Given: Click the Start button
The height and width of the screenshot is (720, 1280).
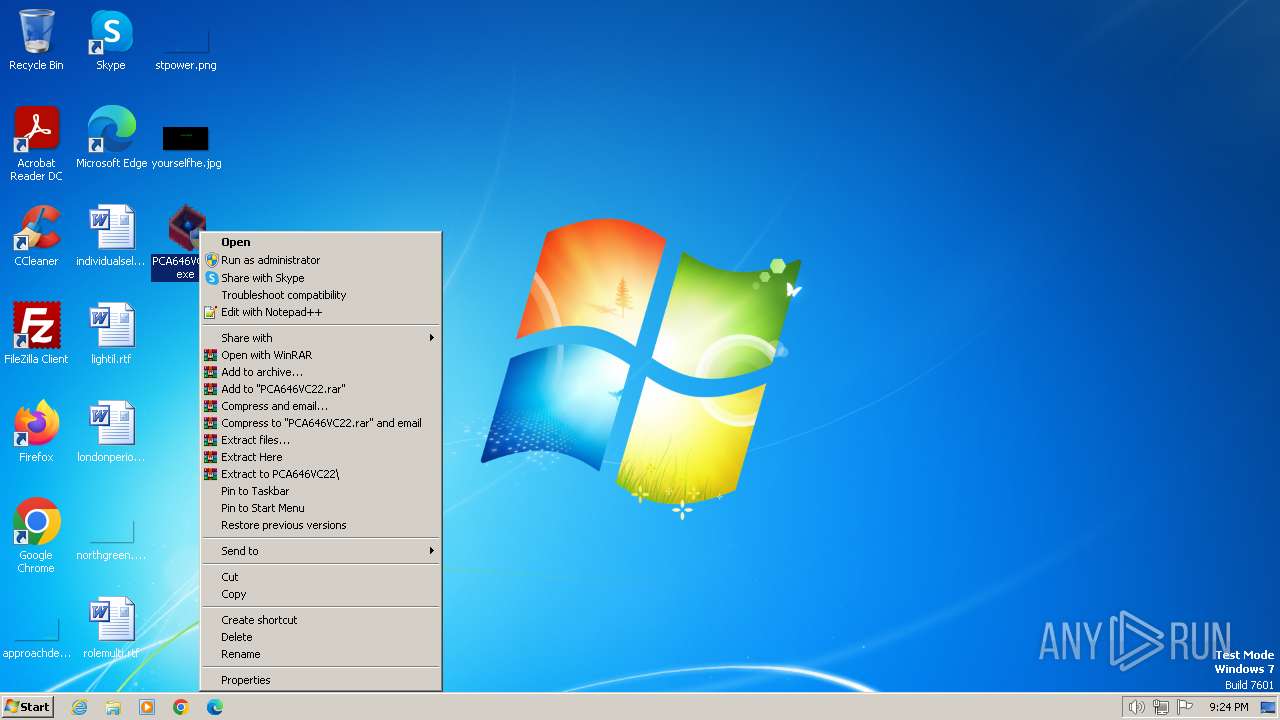Looking at the screenshot, I should pos(27,707).
